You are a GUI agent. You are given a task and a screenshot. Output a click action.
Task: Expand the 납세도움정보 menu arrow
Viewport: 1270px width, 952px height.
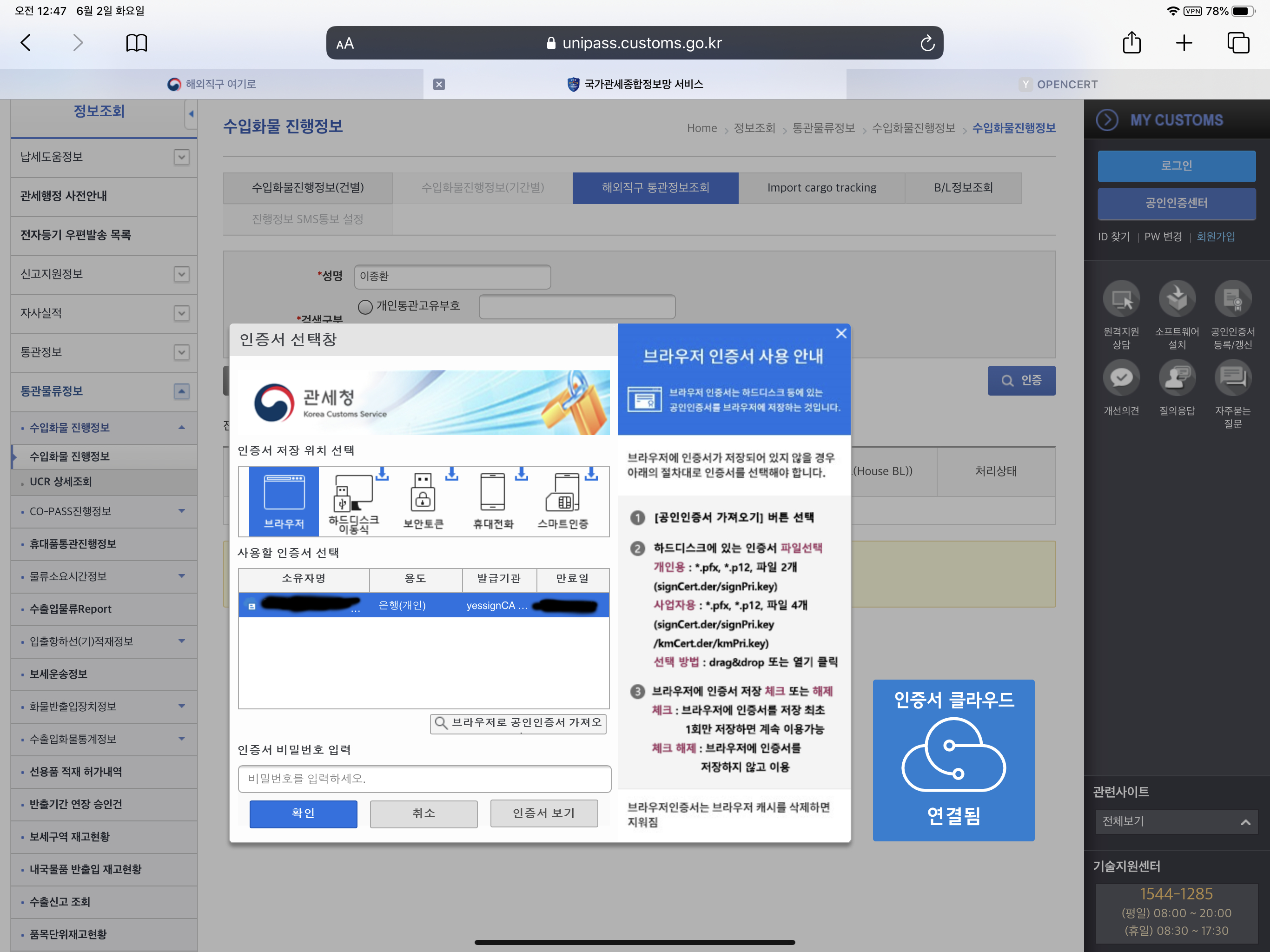tap(181, 157)
